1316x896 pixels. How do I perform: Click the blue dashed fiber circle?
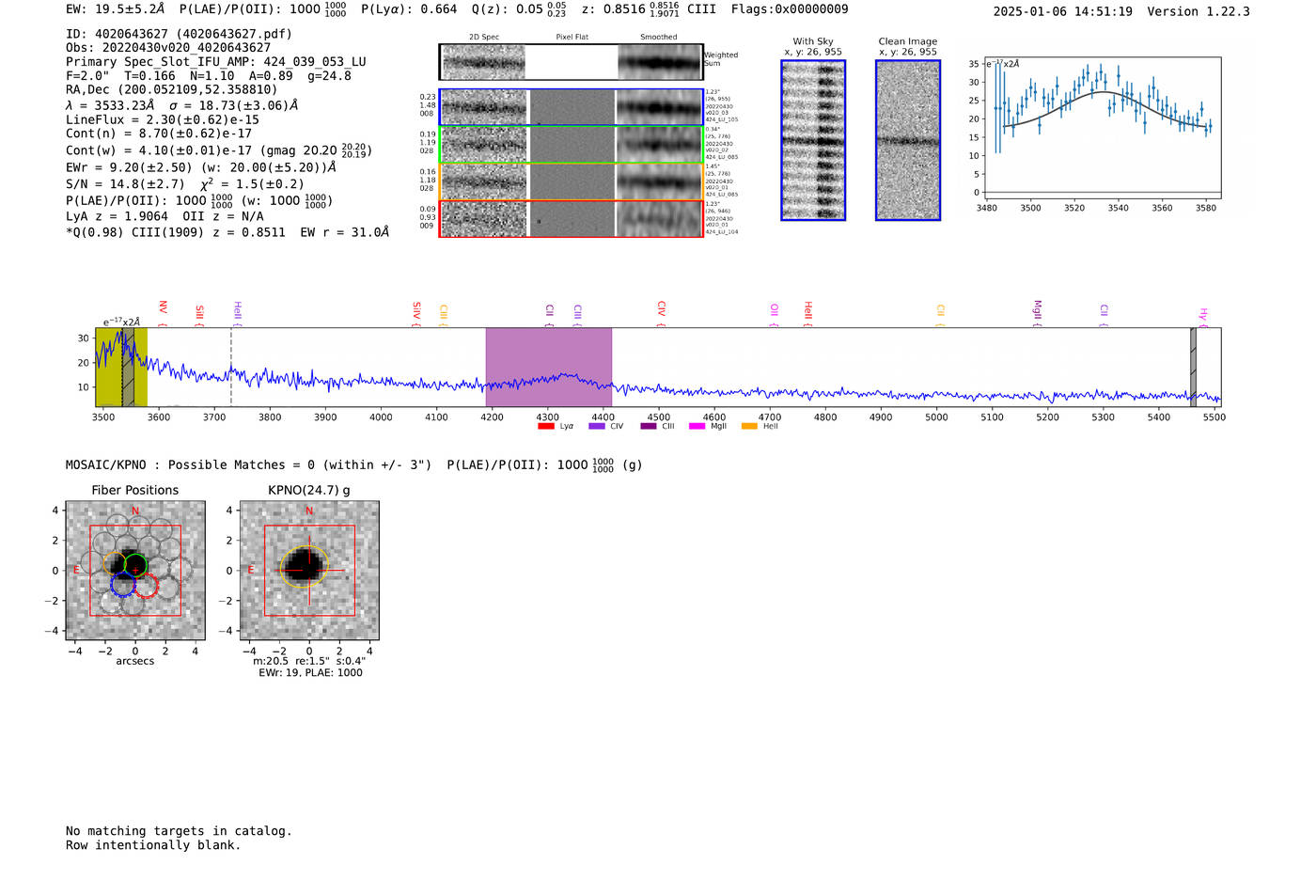[123, 584]
